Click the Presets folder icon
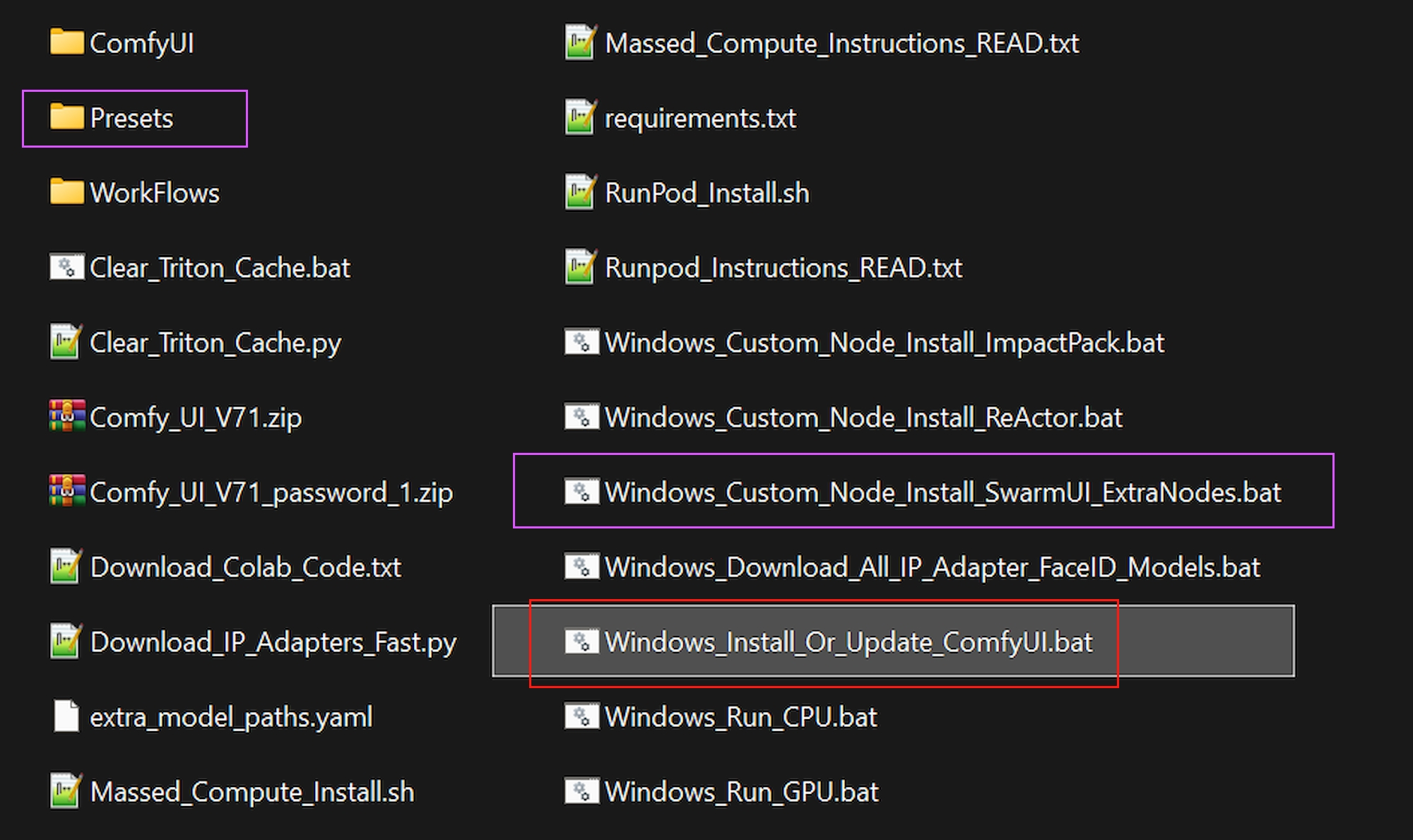1413x840 pixels. [66, 117]
